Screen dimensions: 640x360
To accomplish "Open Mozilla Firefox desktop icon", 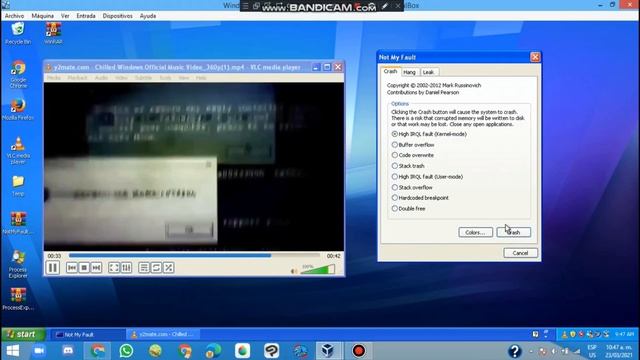I will (x=18, y=109).
